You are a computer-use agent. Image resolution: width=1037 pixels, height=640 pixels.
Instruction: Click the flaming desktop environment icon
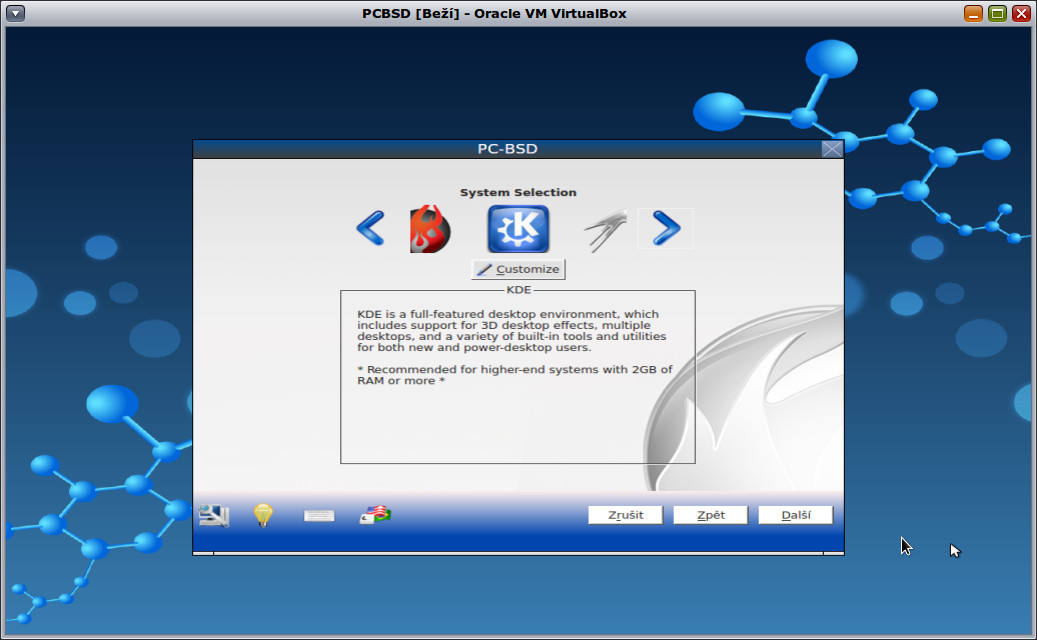coord(430,228)
